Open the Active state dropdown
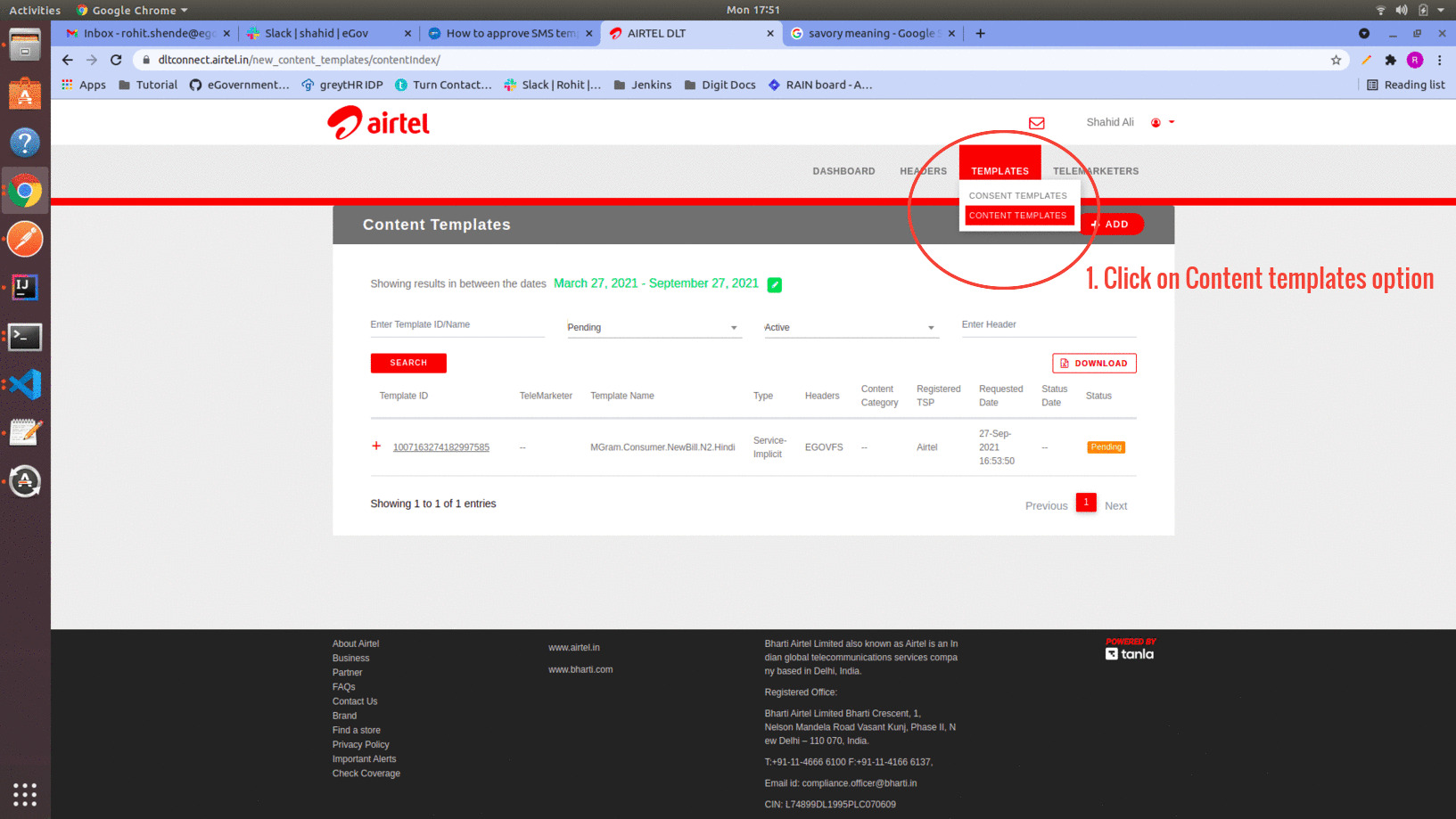Screen dimensions: 1456x819 pos(850,328)
